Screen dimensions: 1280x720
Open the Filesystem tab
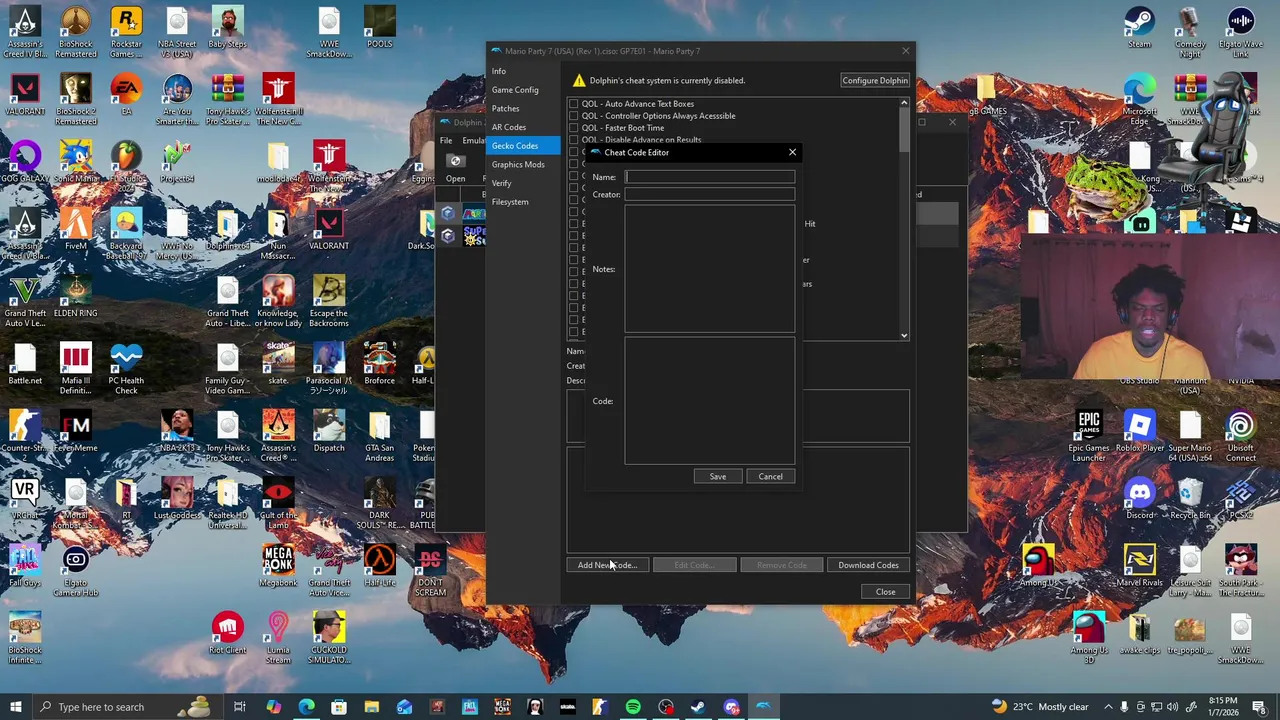point(510,202)
